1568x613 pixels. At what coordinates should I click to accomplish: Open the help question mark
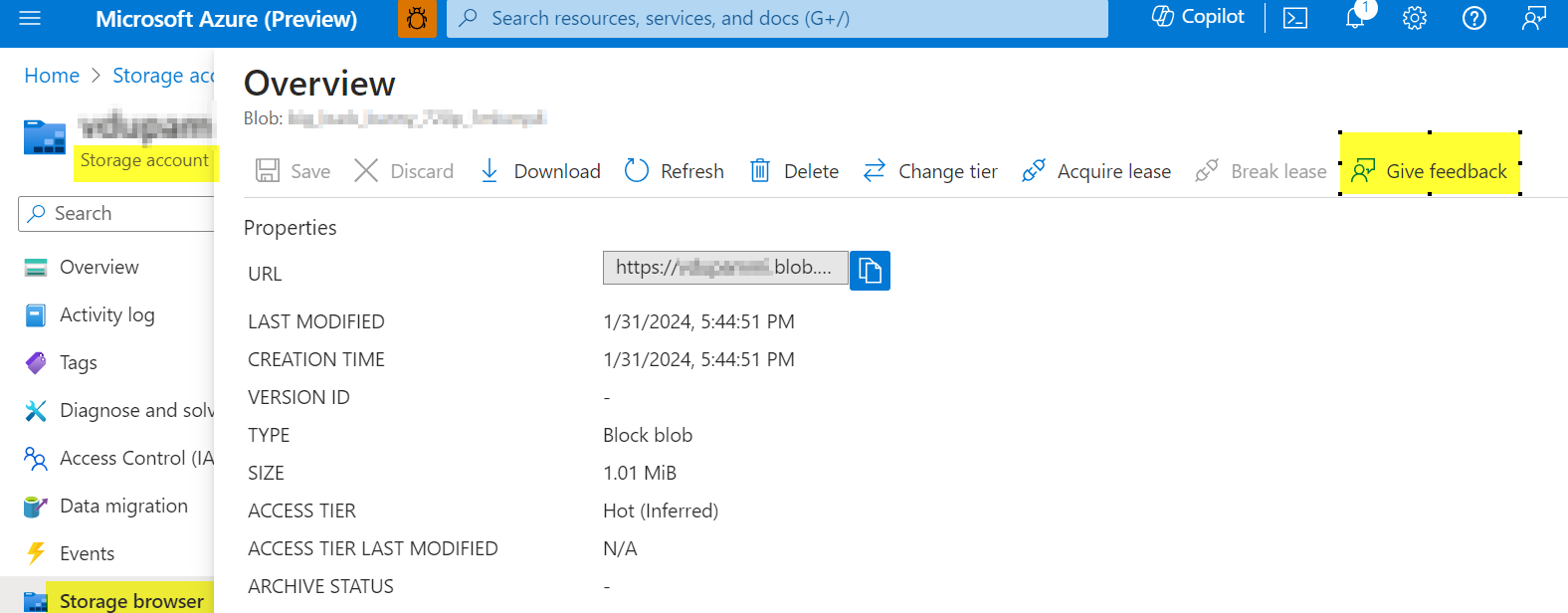(x=1474, y=18)
